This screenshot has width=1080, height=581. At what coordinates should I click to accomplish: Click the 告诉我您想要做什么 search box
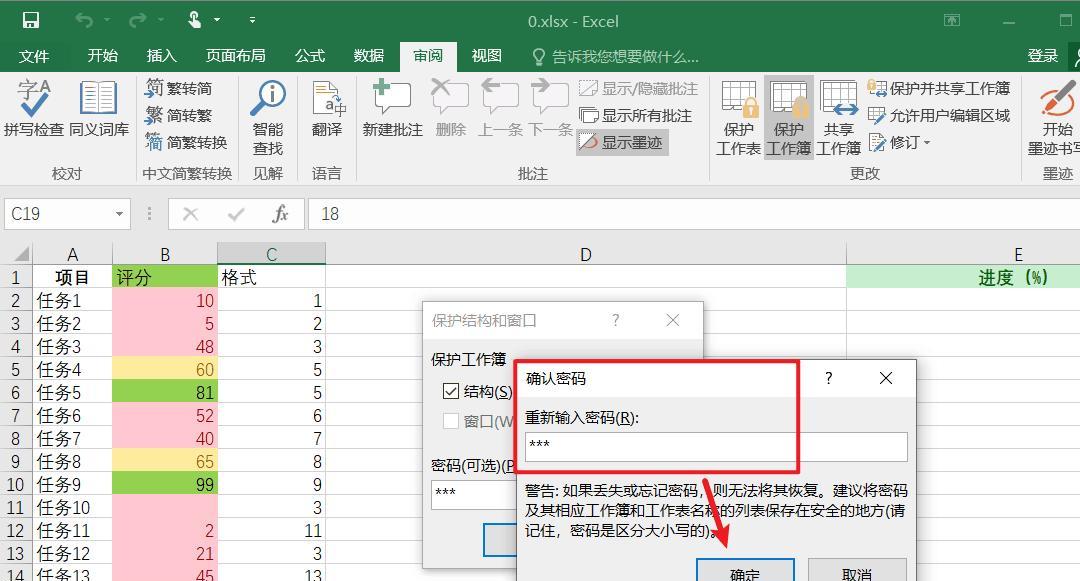tap(616, 56)
